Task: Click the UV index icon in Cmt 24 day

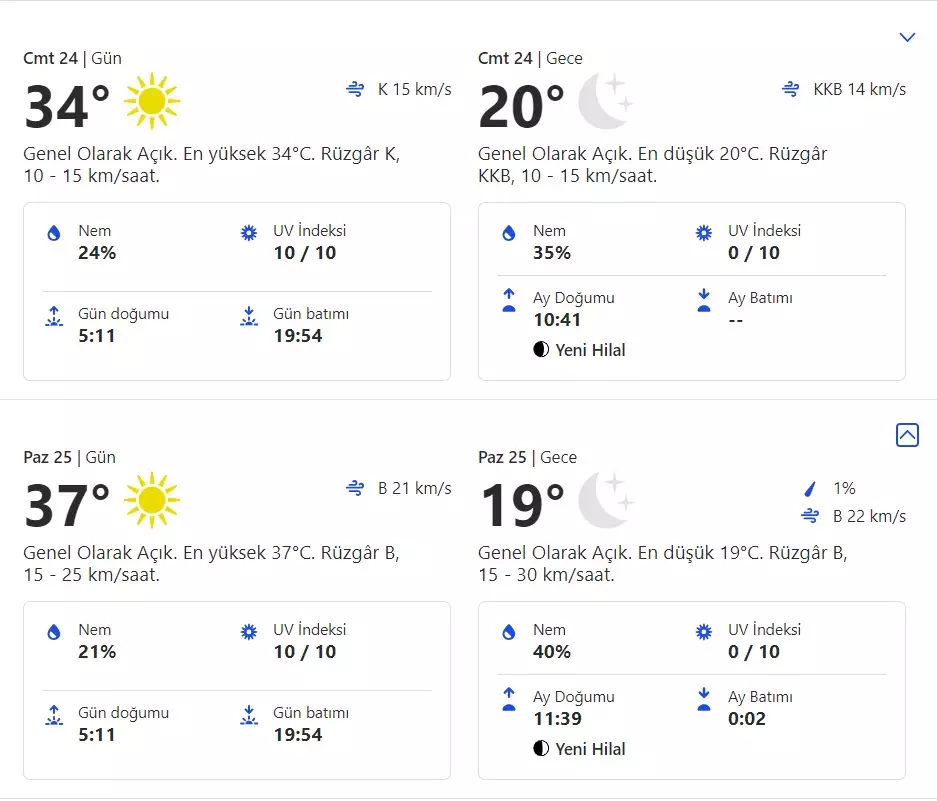Action: coord(249,233)
